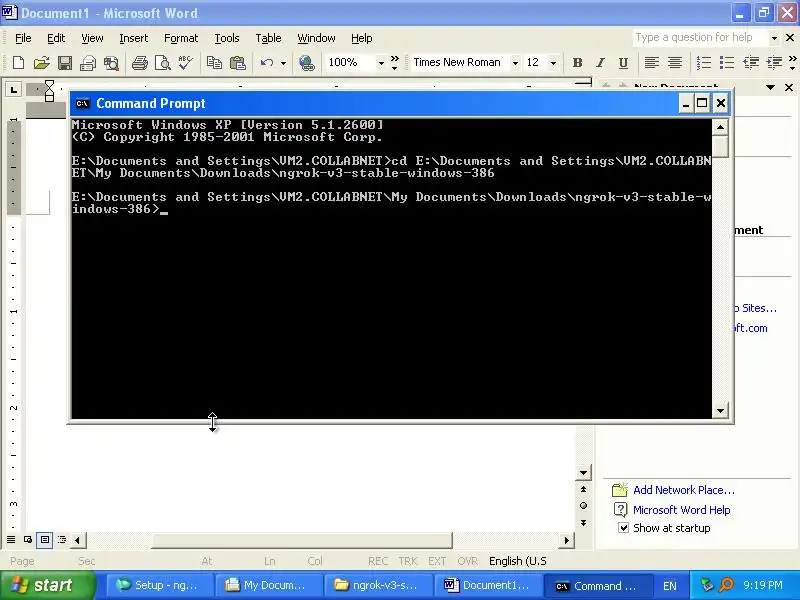Click the Previous Page double-arrow button

point(583,489)
